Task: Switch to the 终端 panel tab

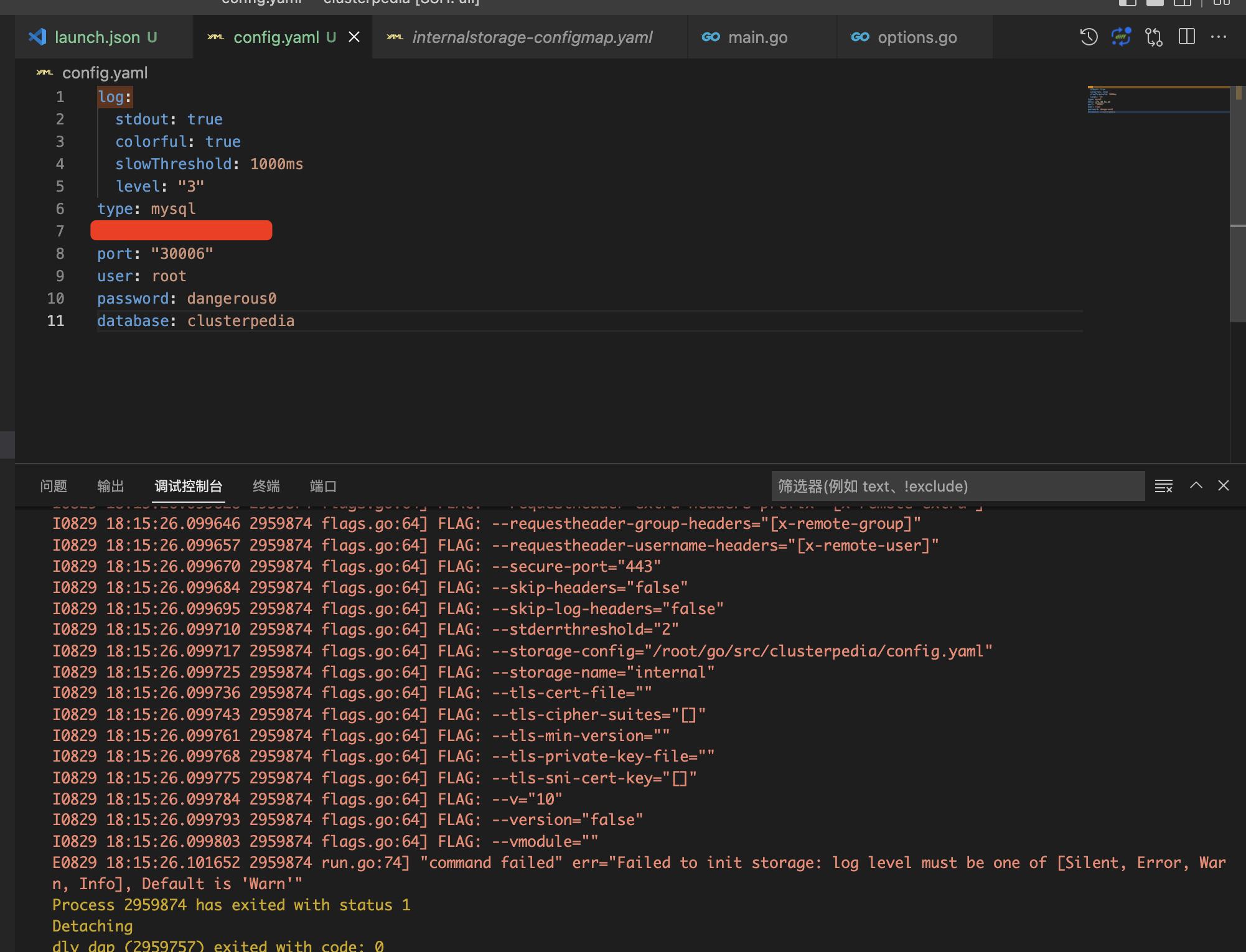Action: point(266,487)
